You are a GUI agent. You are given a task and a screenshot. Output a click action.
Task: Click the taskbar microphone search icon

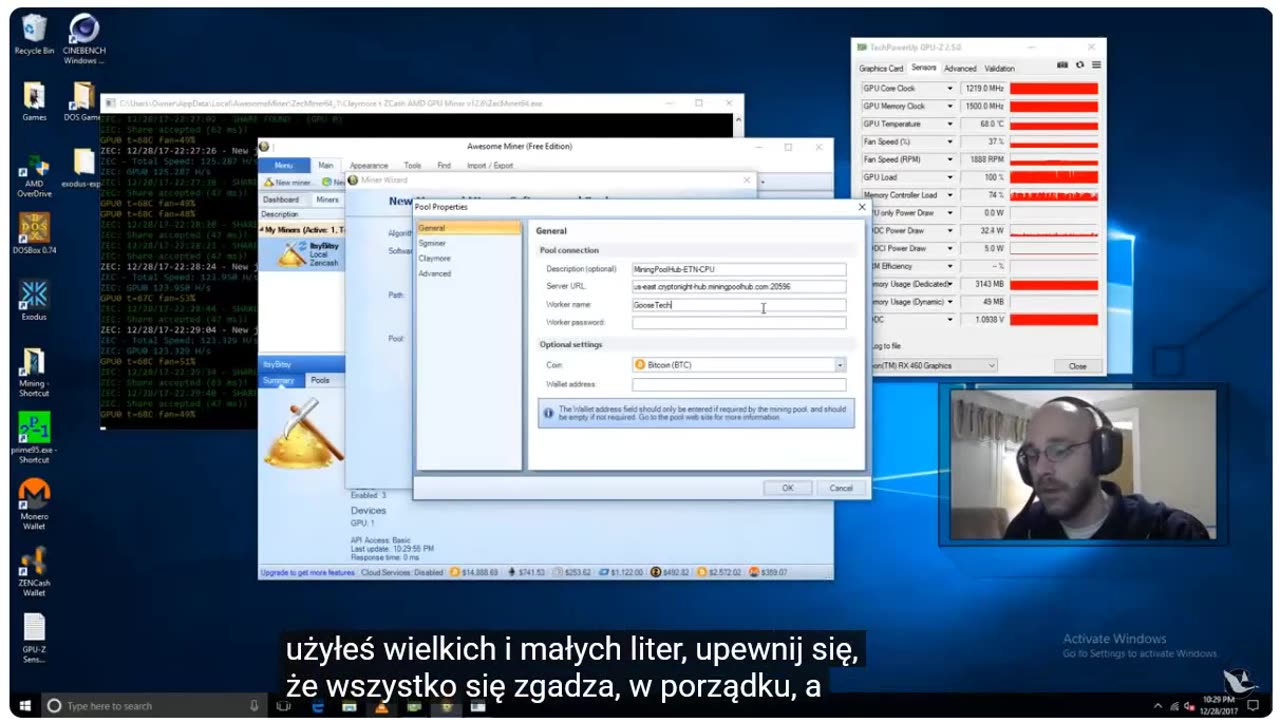[254, 706]
